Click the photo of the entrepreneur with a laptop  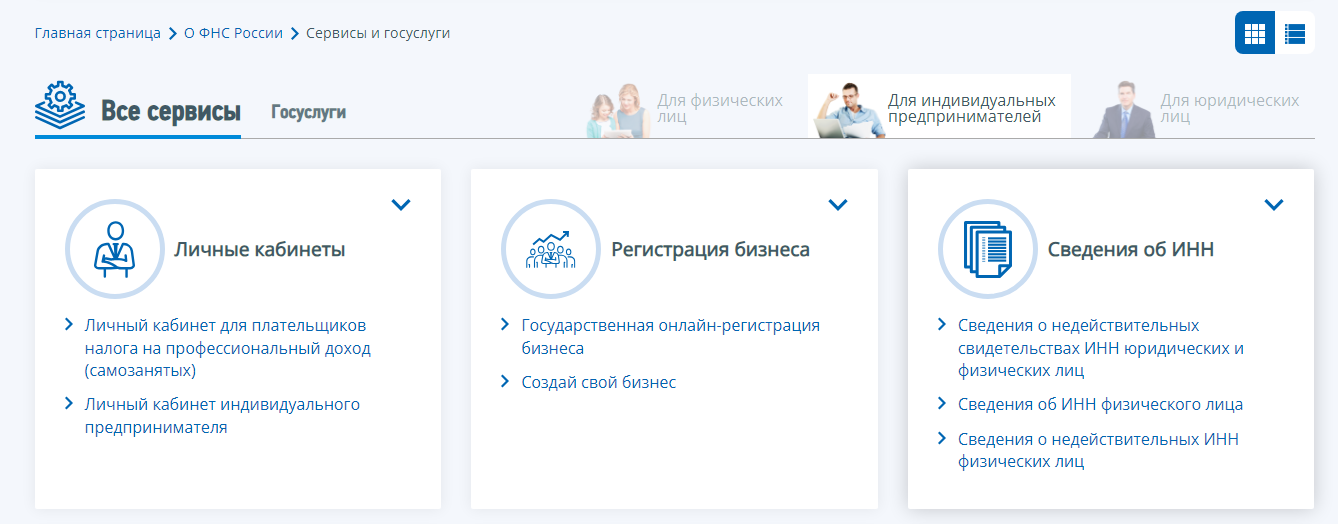click(x=847, y=110)
